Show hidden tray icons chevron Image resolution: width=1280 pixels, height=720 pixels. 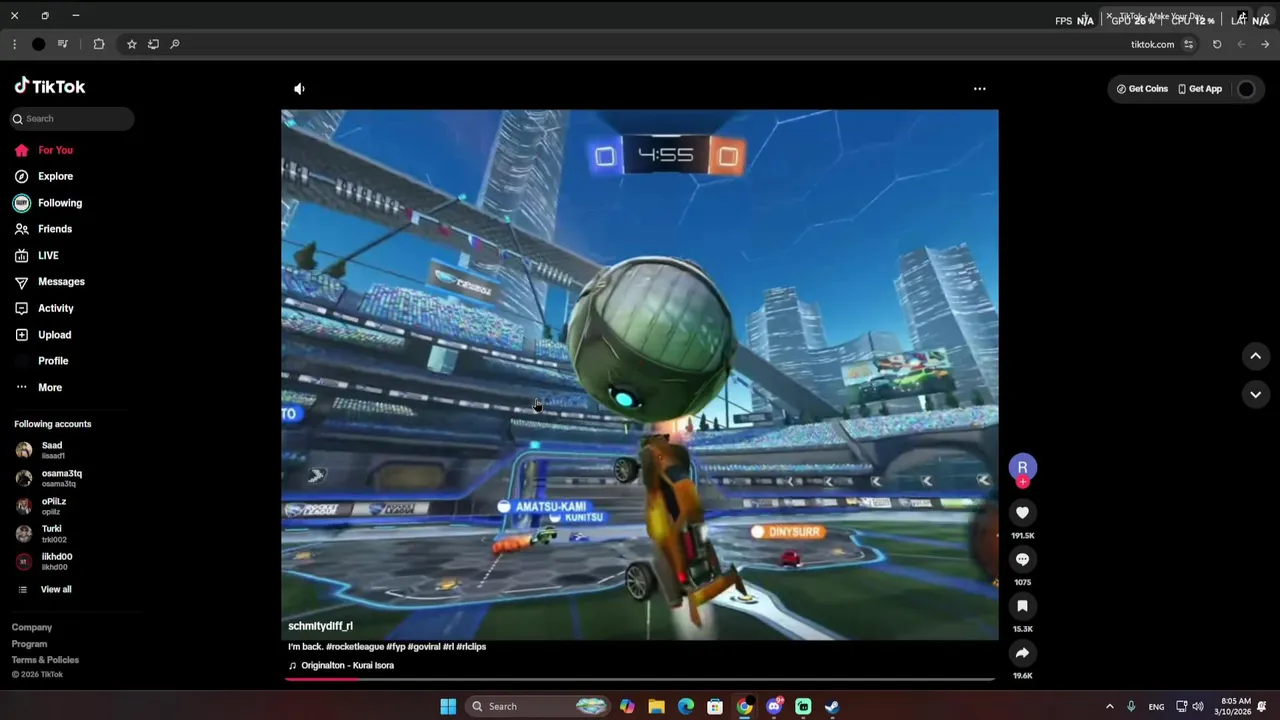click(x=1109, y=707)
